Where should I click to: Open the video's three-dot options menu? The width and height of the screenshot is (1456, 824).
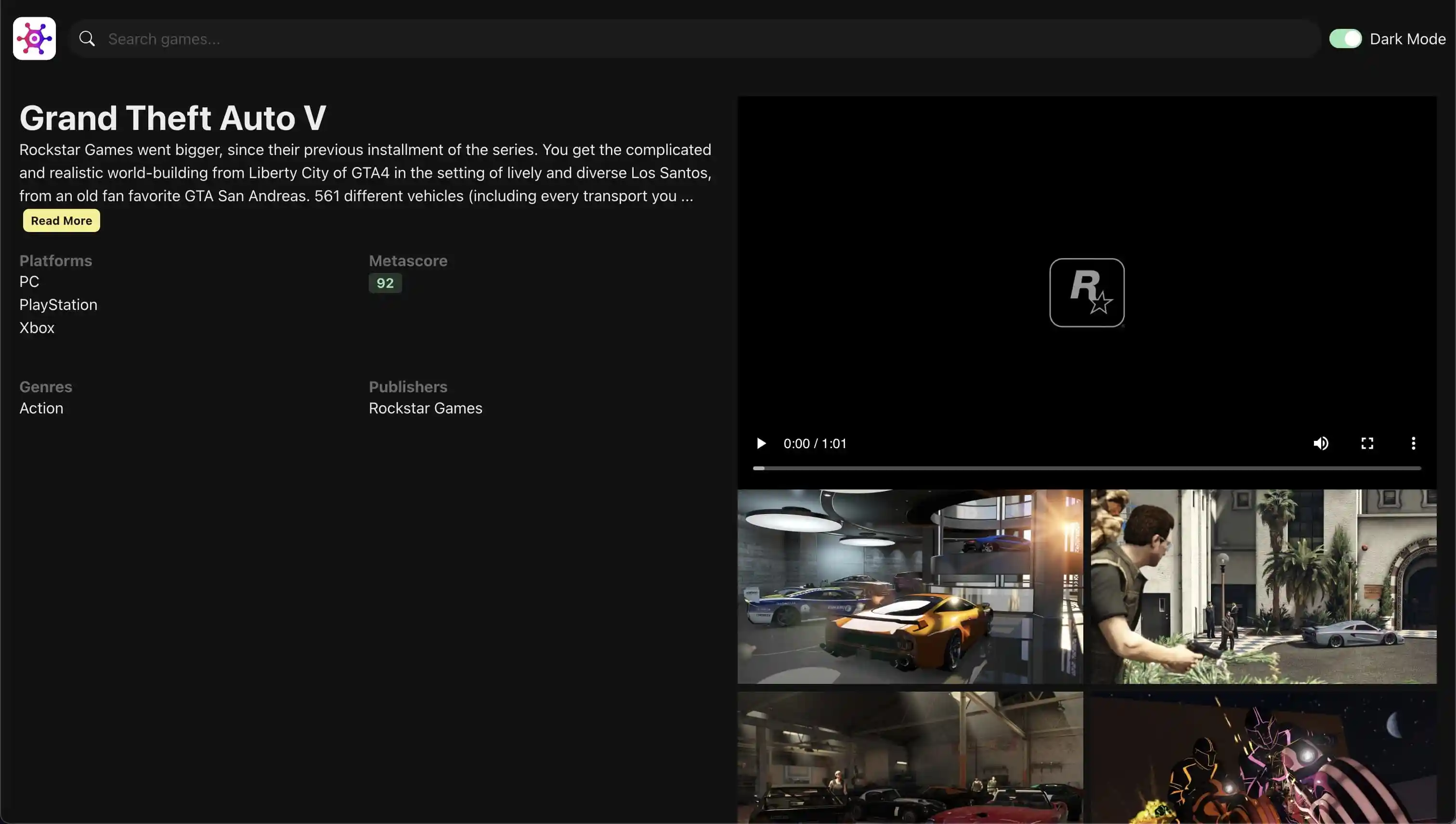pos(1413,443)
